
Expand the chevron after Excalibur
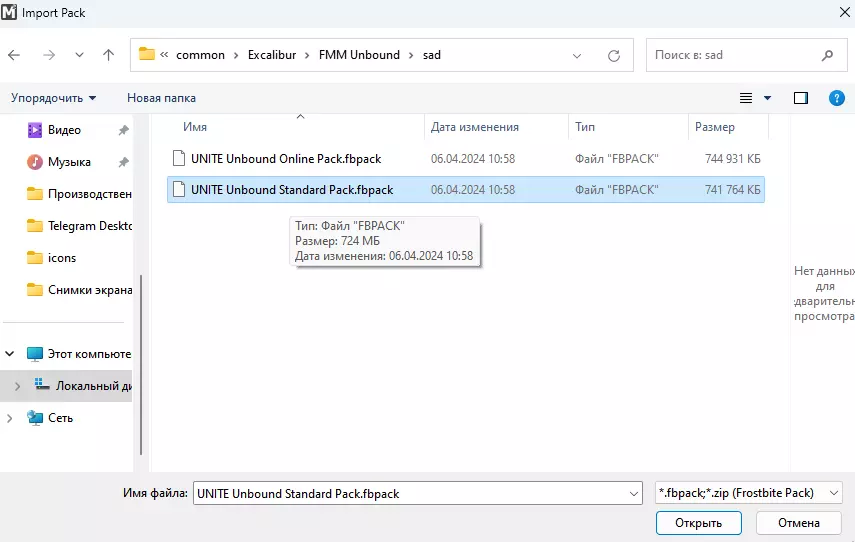[308, 55]
